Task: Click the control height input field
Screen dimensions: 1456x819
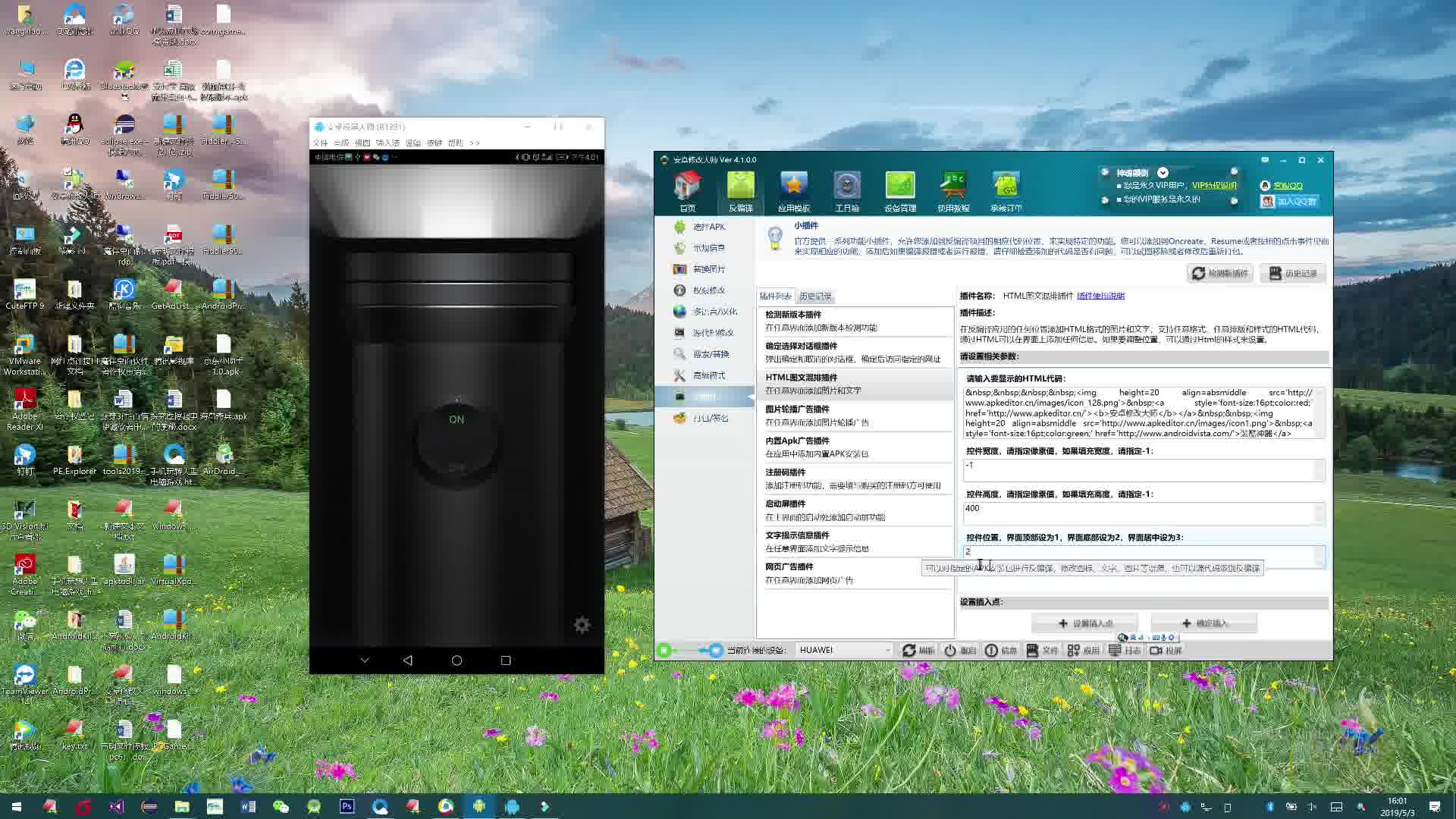Action: point(1141,513)
